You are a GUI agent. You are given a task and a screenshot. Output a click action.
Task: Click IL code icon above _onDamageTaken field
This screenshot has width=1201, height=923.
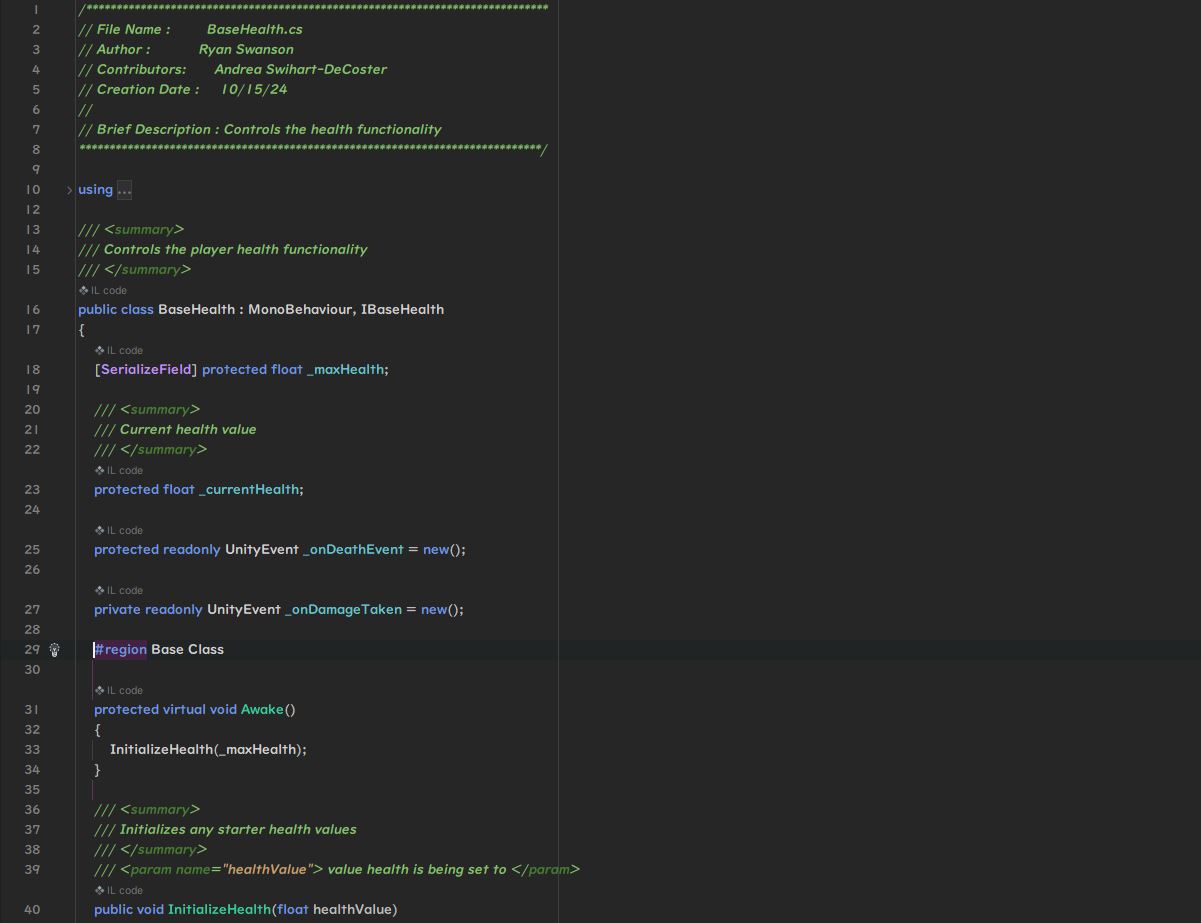100,590
